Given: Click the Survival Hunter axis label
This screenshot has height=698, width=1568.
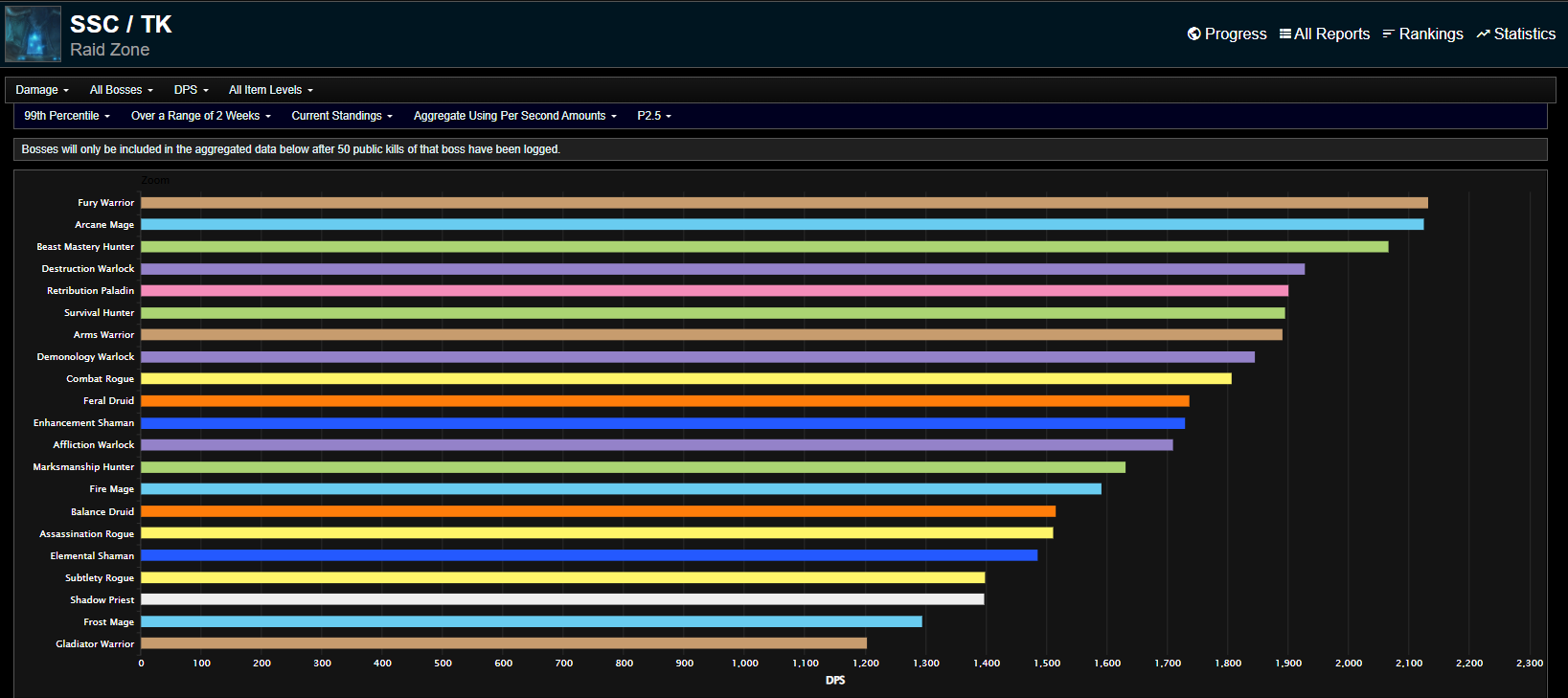Looking at the screenshot, I should coord(100,313).
